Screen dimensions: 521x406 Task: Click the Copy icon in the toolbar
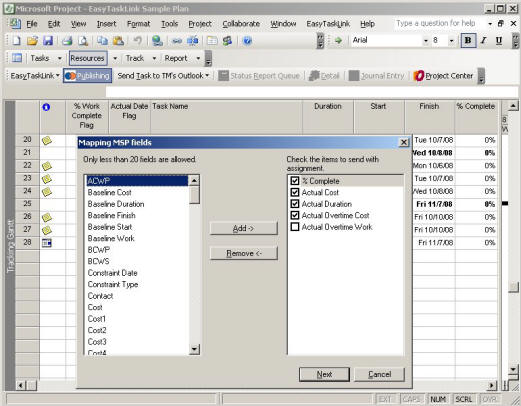point(102,41)
